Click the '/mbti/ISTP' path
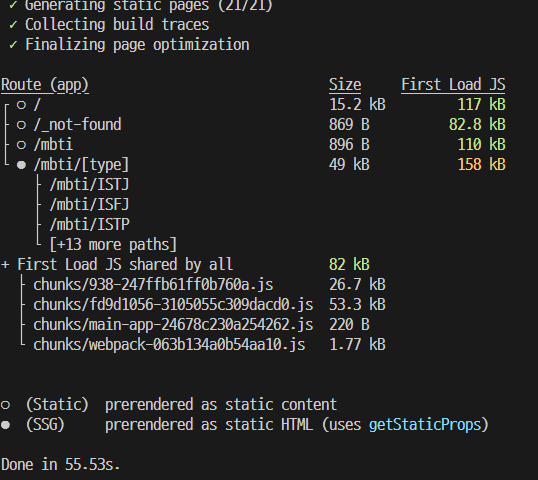This screenshot has height=480, width=538. [90, 224]
